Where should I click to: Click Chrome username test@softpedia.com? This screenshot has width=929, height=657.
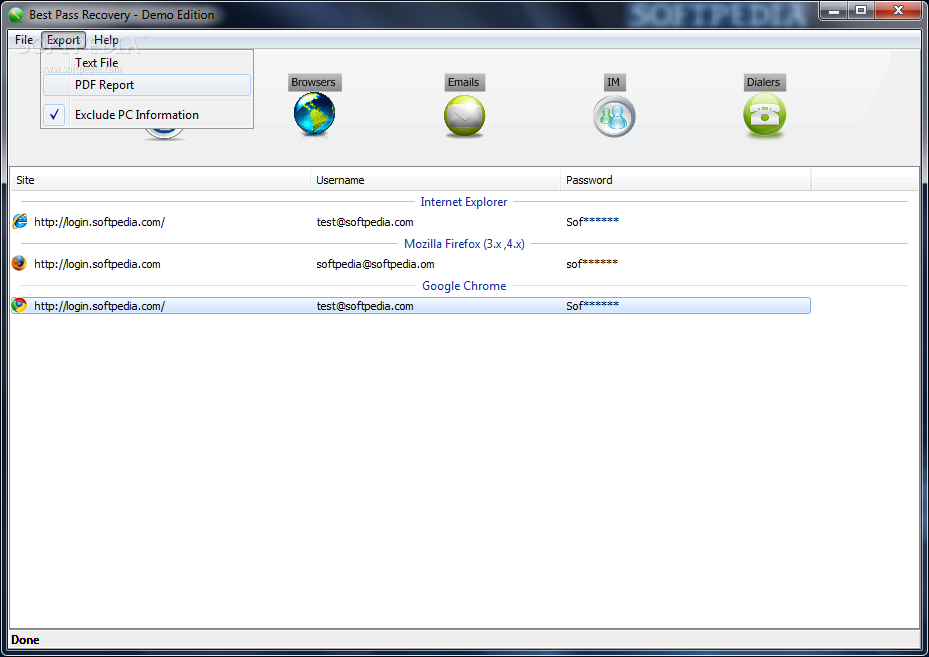coord(365,306)
